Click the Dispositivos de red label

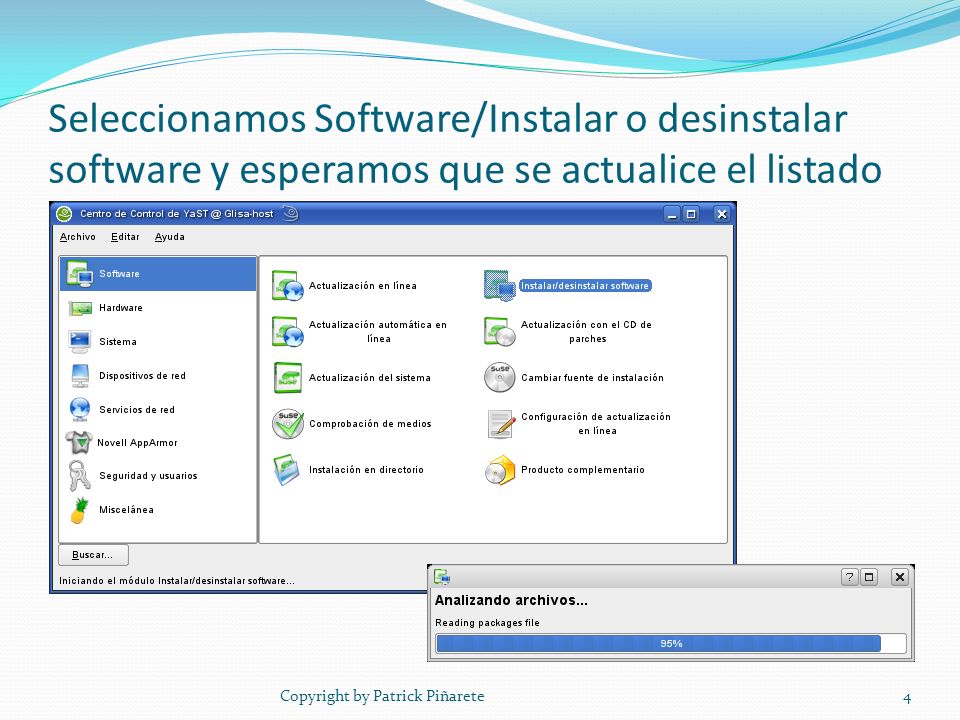tap(142, 376)
